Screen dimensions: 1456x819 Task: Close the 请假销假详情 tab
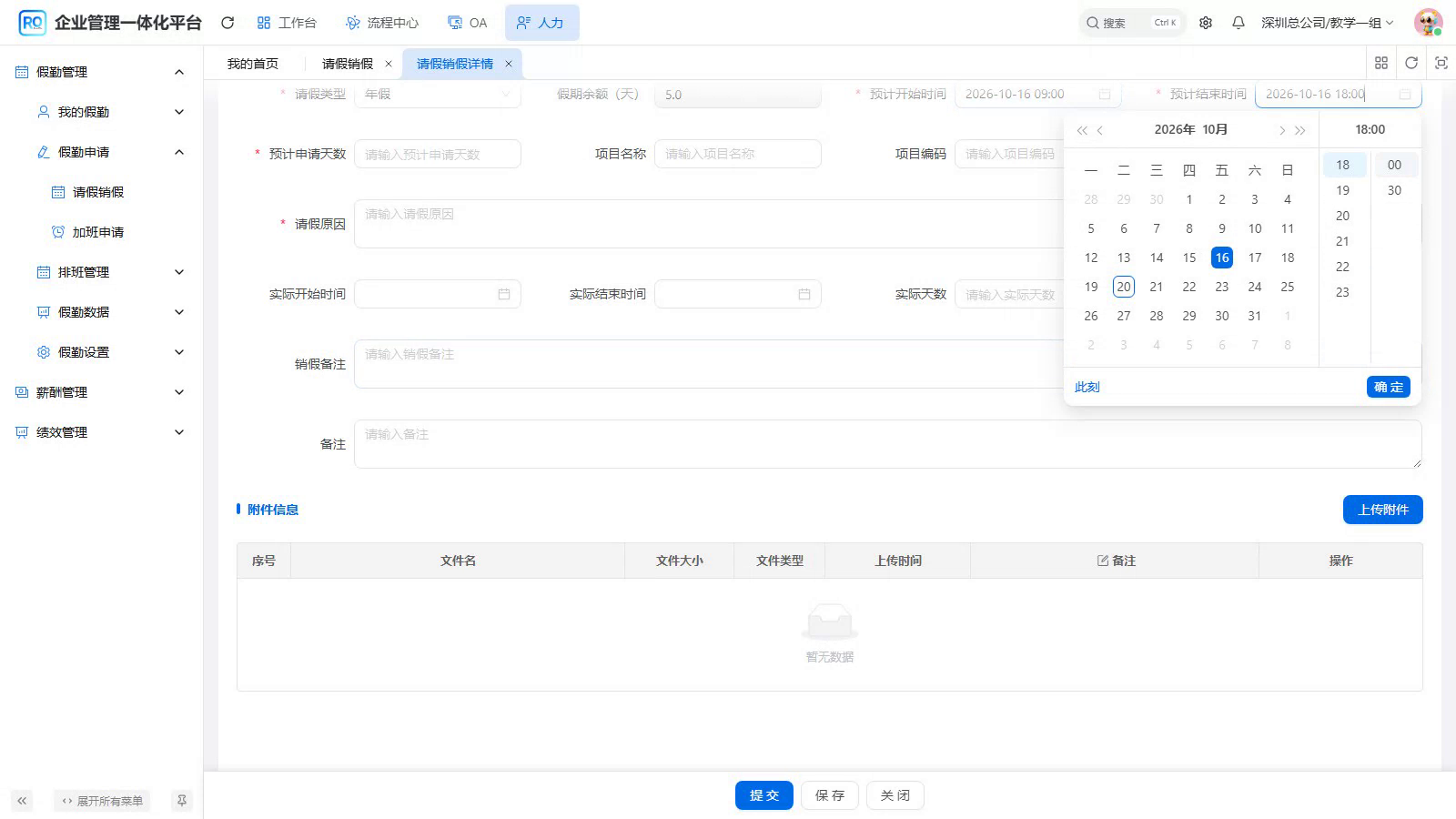click(509, 64)
